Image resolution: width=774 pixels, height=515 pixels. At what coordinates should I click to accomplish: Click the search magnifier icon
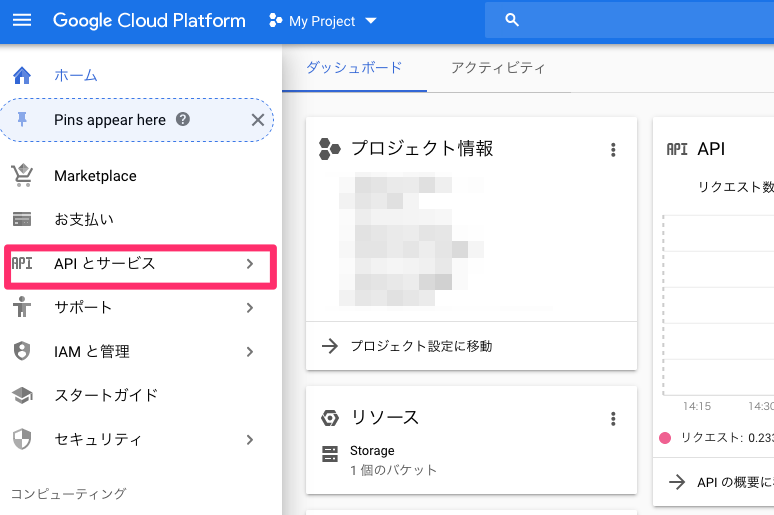[512, 20]
